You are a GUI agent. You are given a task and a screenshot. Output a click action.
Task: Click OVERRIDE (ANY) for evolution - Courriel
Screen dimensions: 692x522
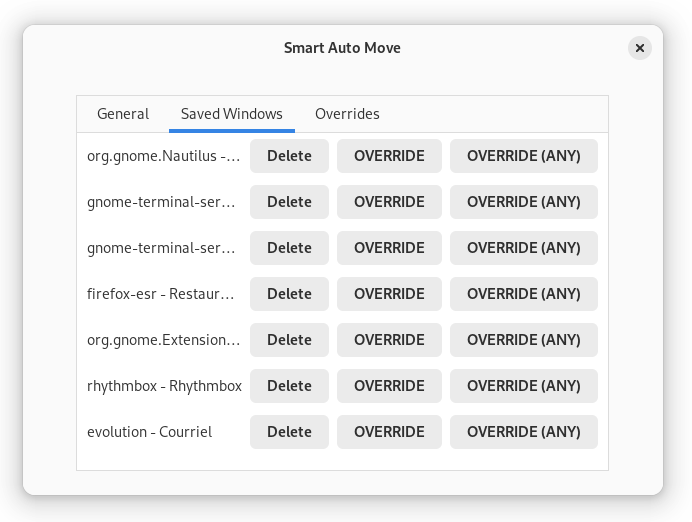[524, 432]
